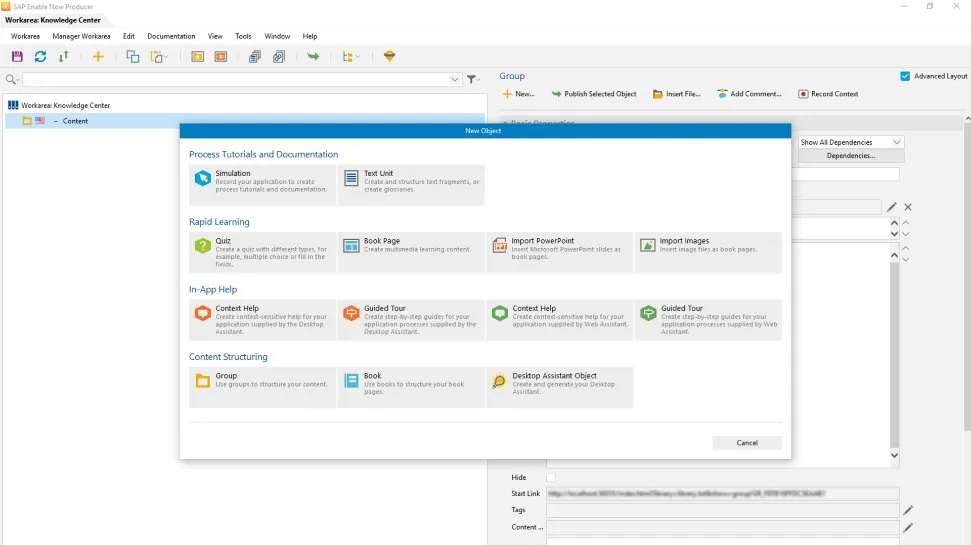Click Insert File... button
Viewport: 971px width, 545px height.
tap(676, 94)
